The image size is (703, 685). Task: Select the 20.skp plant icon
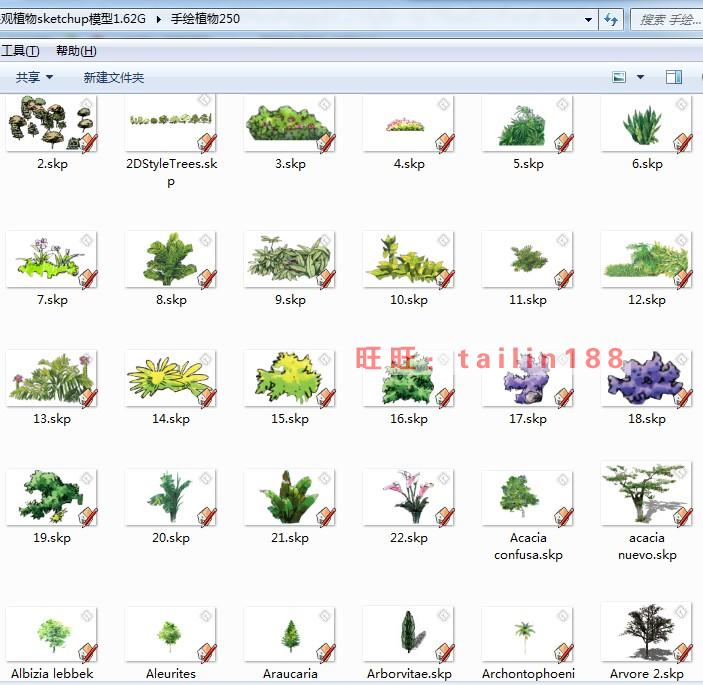171,497
